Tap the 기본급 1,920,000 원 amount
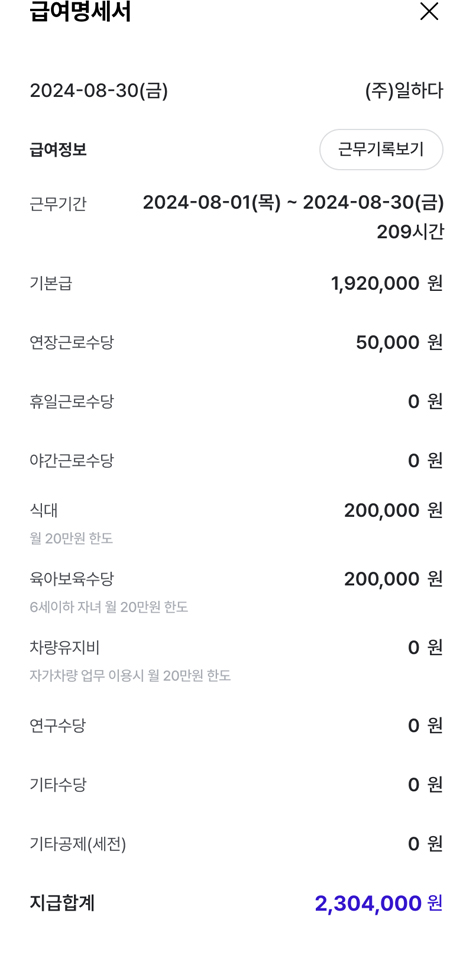Image resolution: width=474 pixels, height=959 pixels. (387, 283)
